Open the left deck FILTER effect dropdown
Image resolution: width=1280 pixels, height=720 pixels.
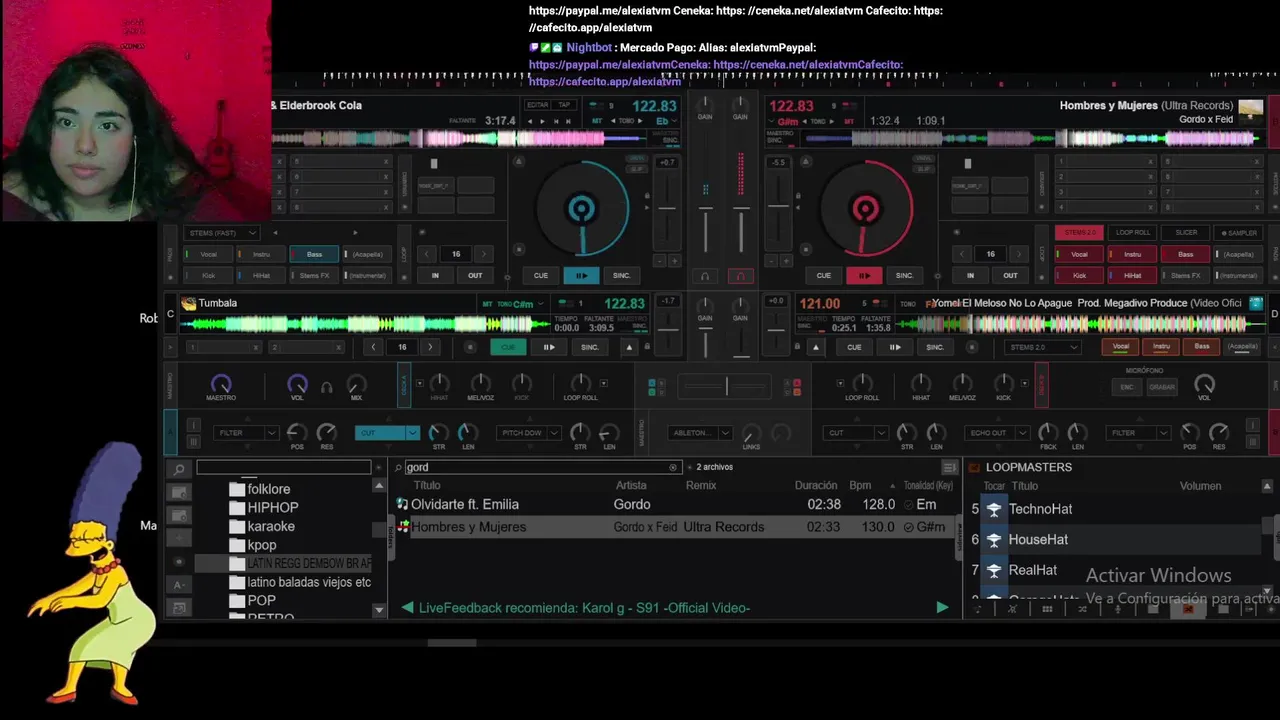(245, 433)
